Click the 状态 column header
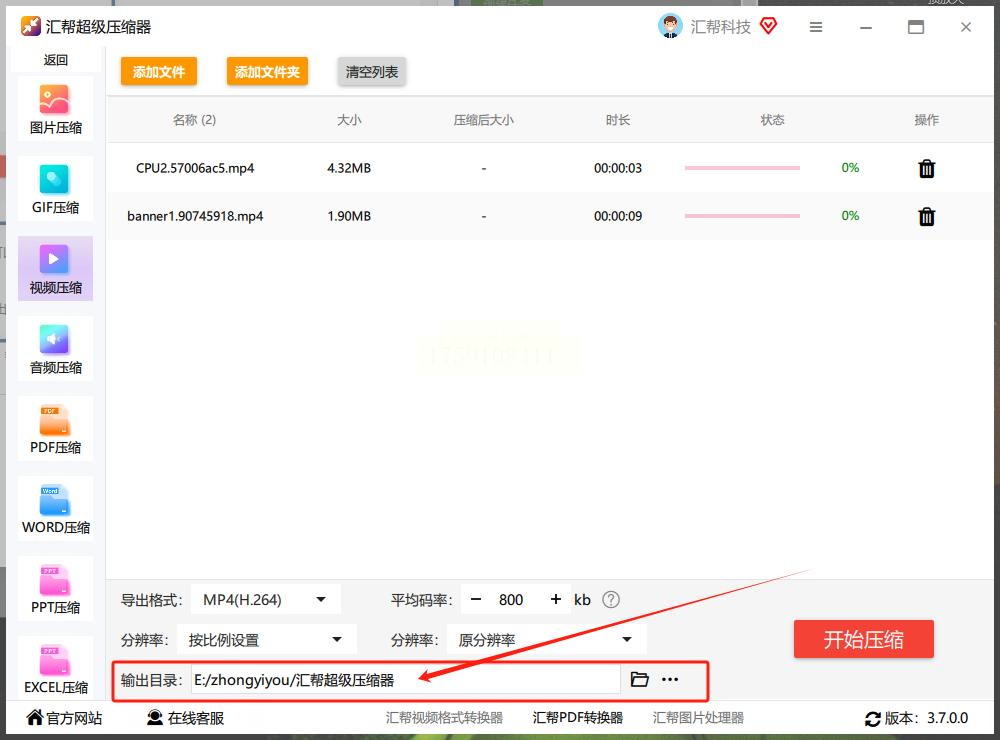 pos(772,120)
